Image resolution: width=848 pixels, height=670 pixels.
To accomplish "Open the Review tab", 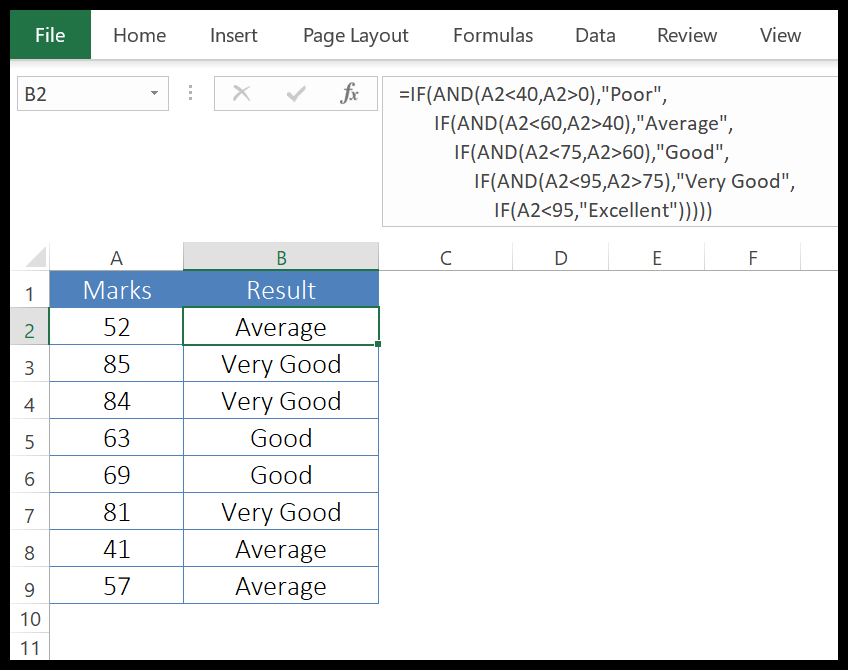I will [x=686, y=34].
